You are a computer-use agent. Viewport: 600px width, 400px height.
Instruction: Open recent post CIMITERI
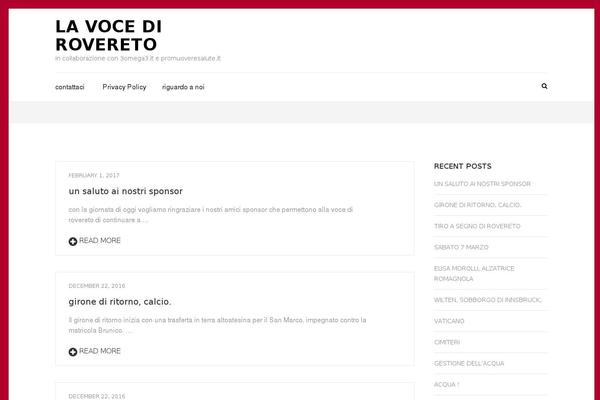[447, 342]
